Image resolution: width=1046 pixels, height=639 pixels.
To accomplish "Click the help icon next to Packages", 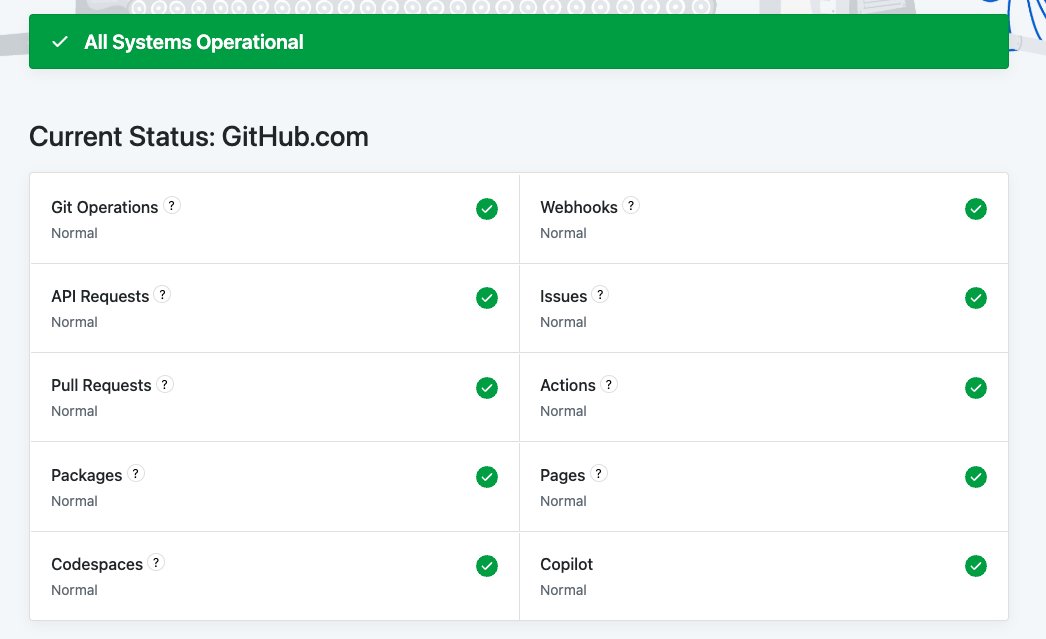I will click(135, 474).
